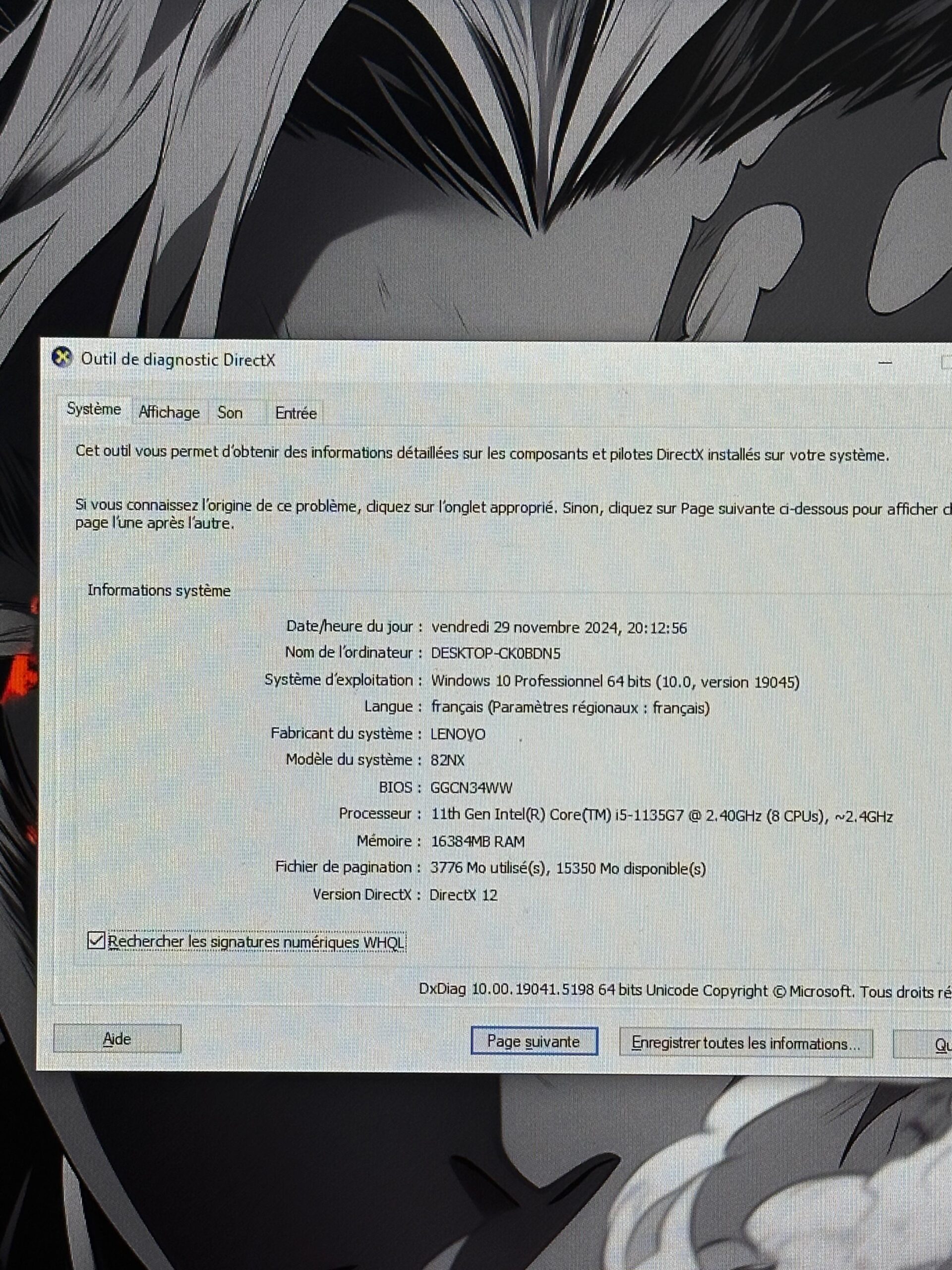Viewport: 952px width, 1270px height.
Task: Click the system model 82NX
Action: click(x=448, y=760)
